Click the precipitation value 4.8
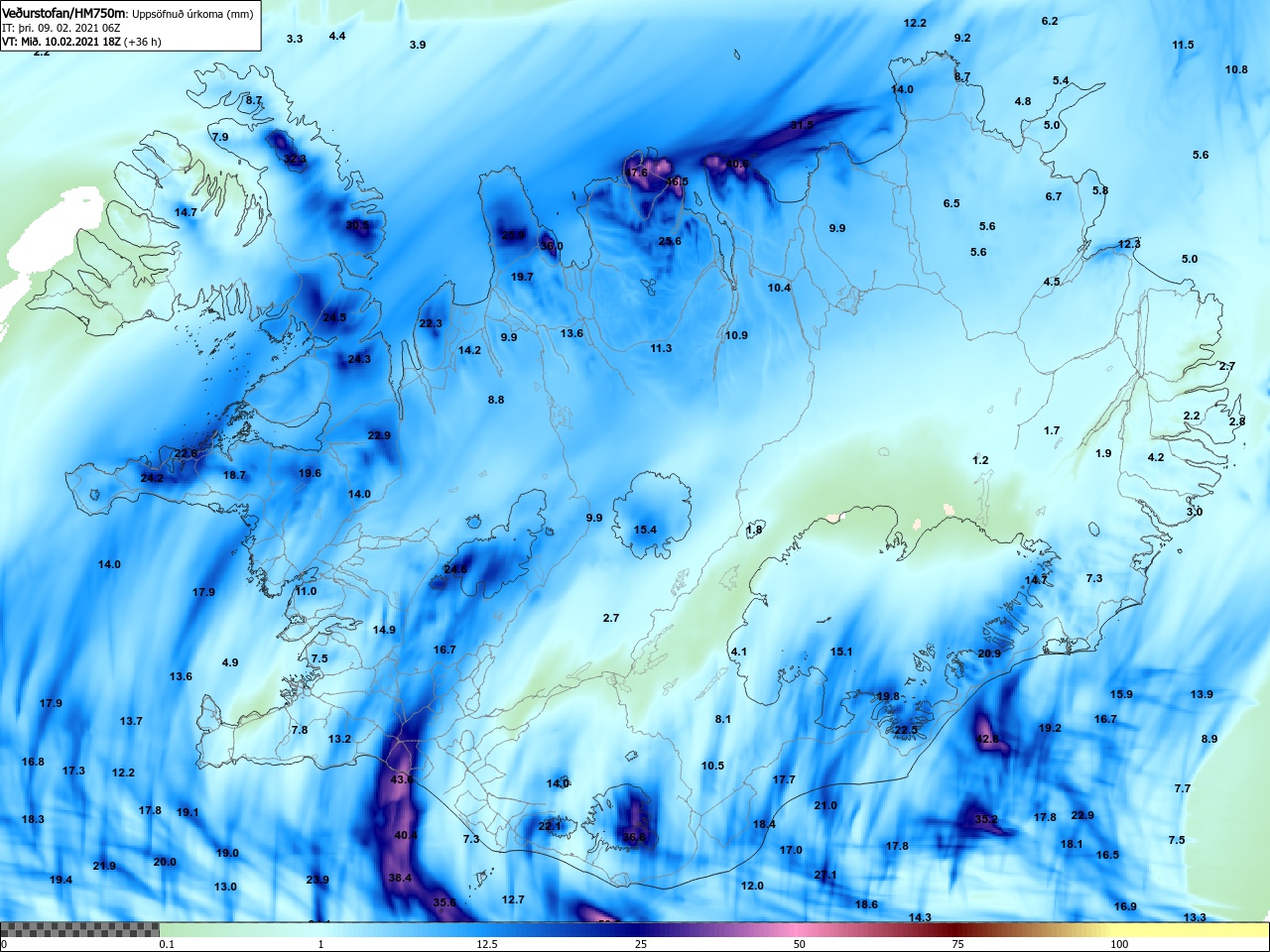 [1023, 101]
